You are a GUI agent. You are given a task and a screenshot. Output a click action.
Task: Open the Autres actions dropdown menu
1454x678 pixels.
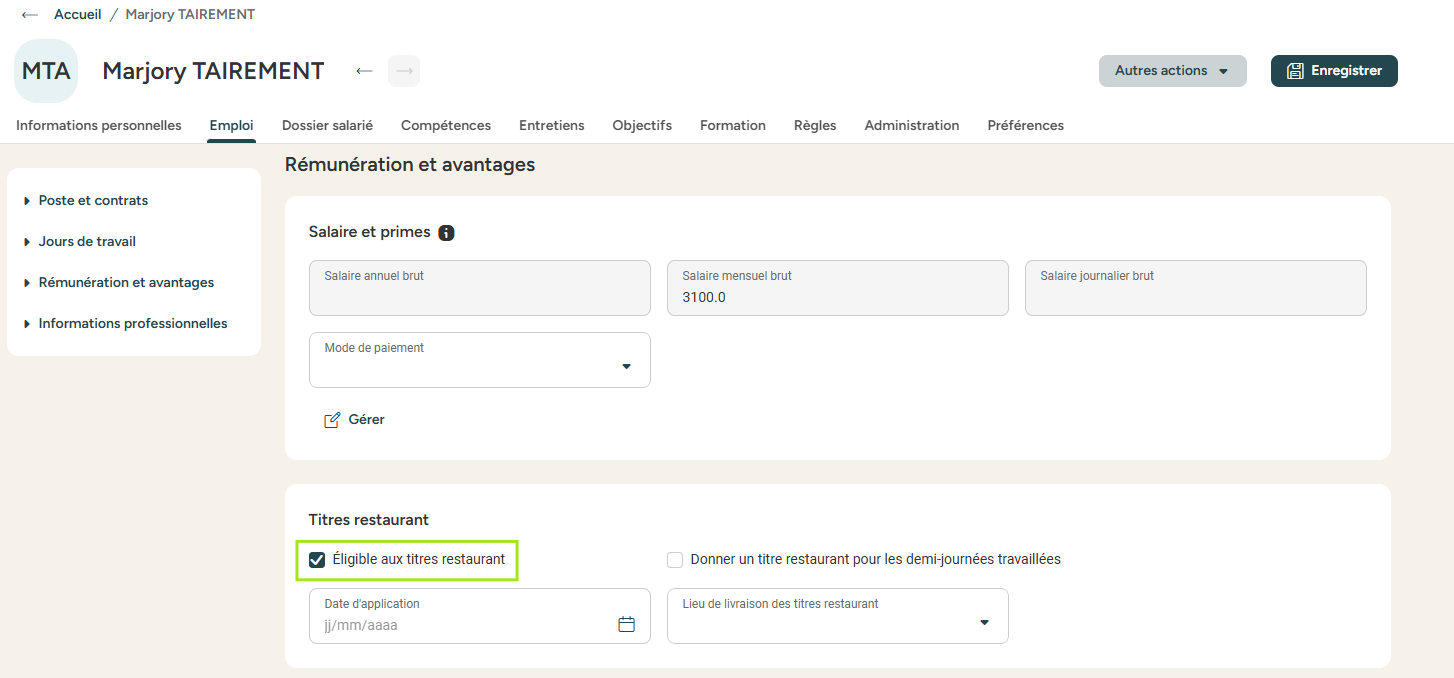[x=1172, y=71]
